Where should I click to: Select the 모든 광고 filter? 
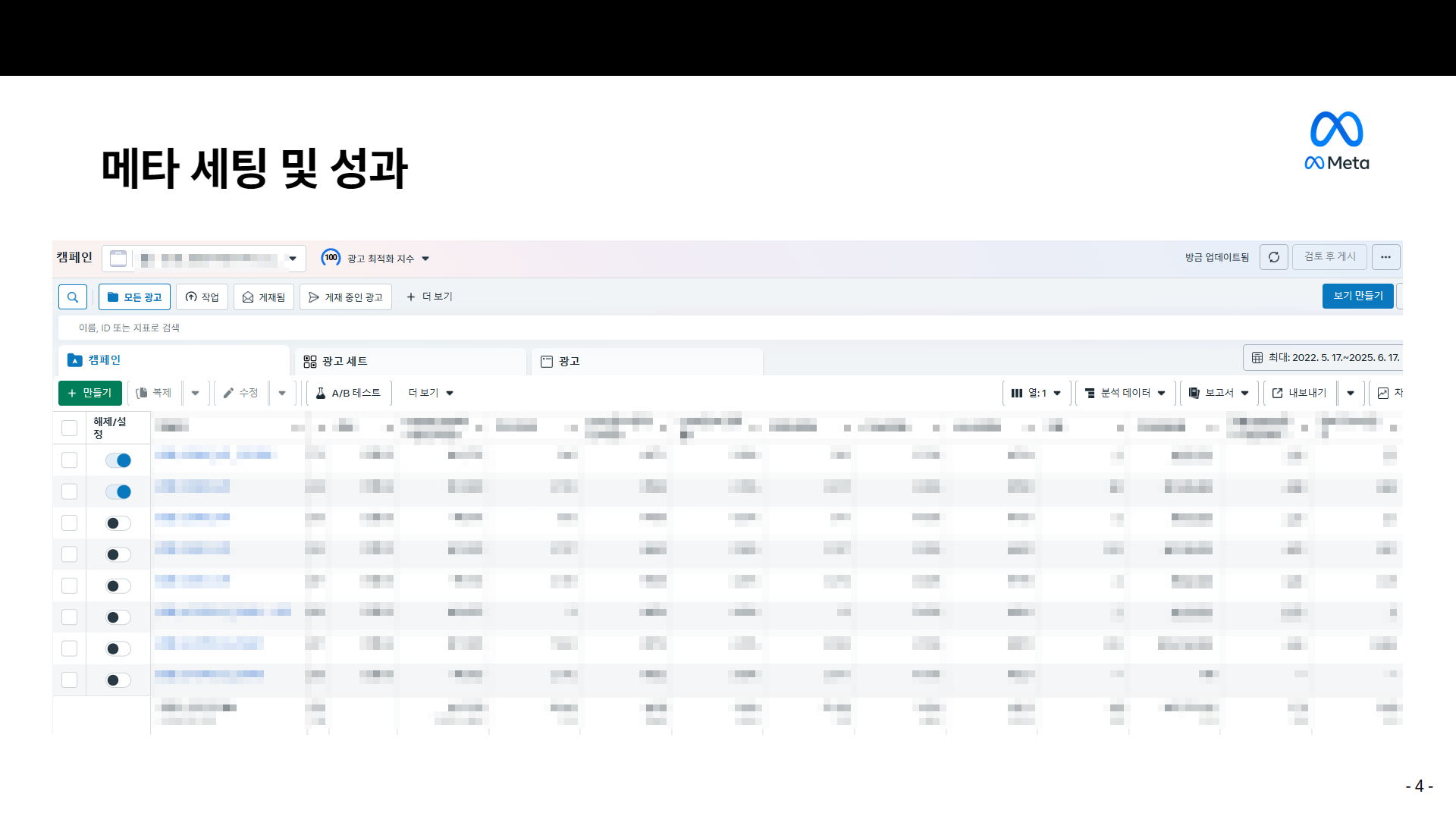click(134, 297)
